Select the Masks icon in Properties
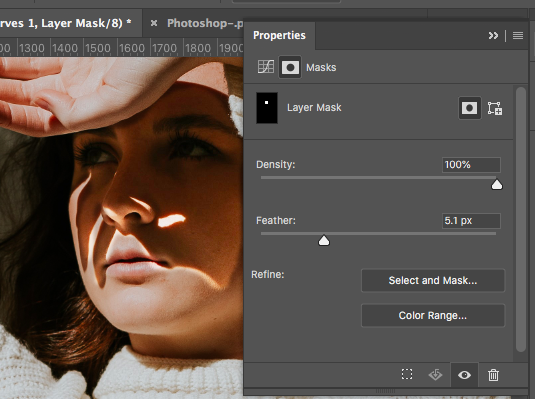This screenshot has width=535, height=399. pos(290,67)
